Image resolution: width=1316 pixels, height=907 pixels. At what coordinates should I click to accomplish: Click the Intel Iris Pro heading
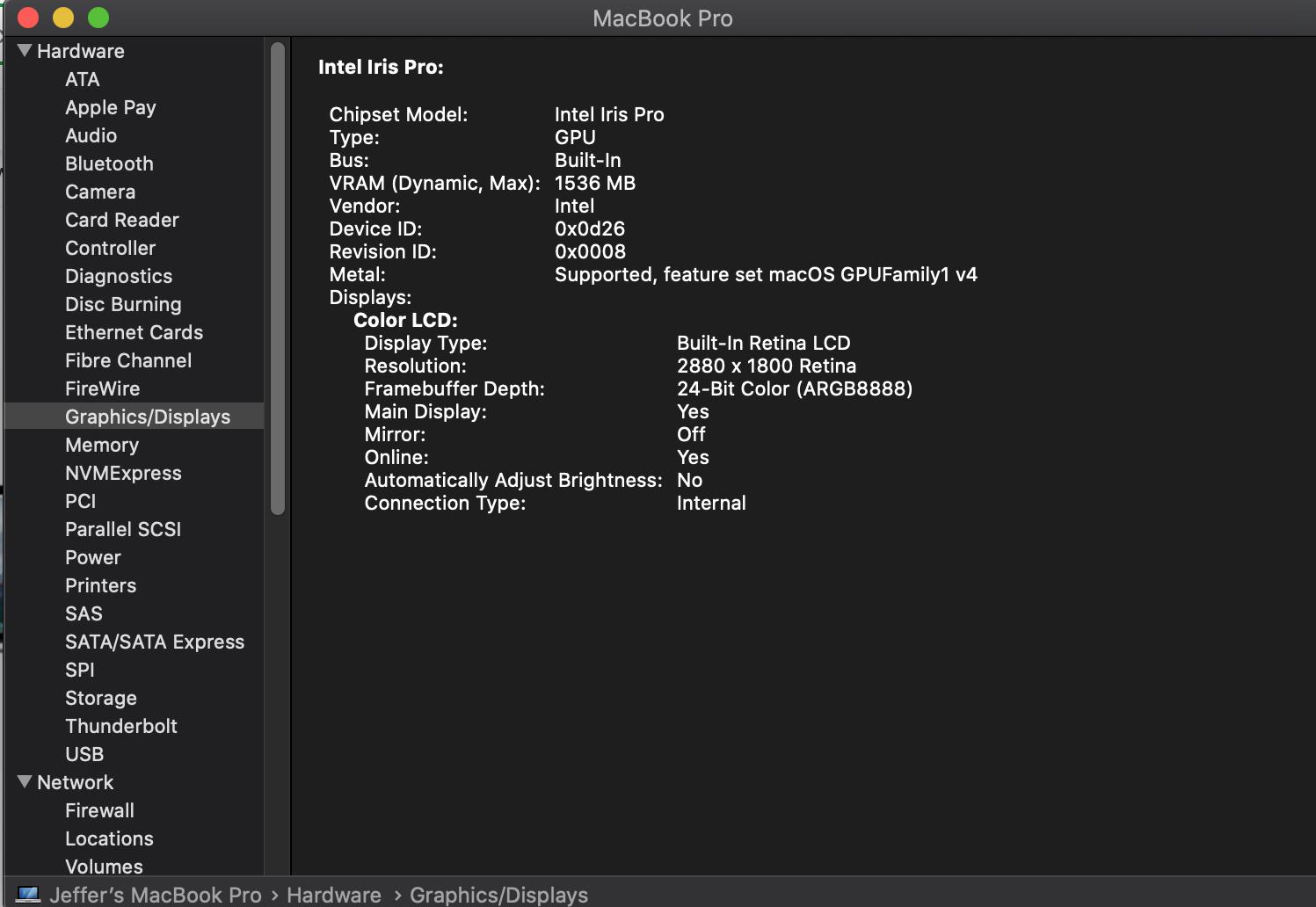(381, 67)
